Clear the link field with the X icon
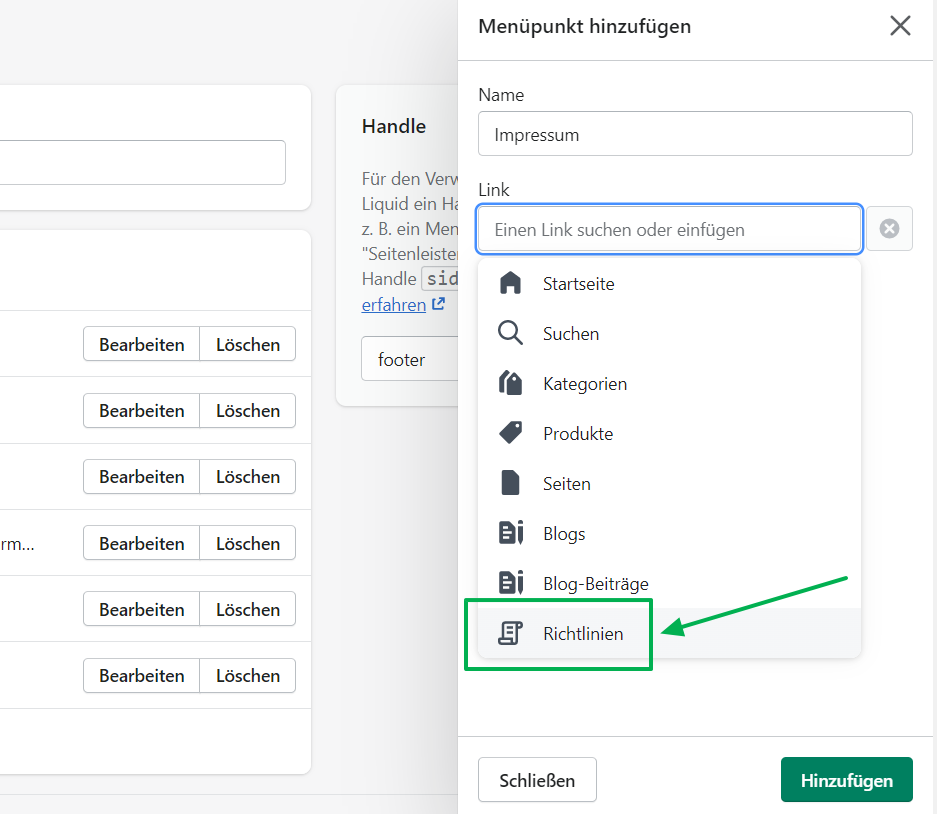Image resolution: width=937 pixels, height=814 pixels. (x=889, y=228)
